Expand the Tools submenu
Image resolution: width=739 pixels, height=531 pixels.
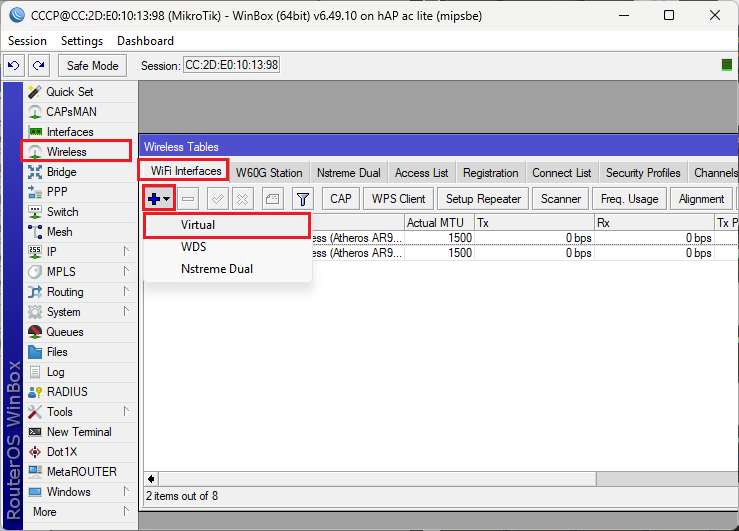click(126, 411)
